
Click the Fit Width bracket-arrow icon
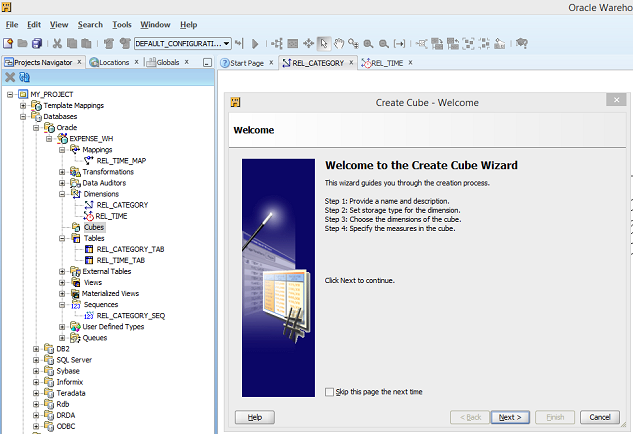click(x=399, y=43)
